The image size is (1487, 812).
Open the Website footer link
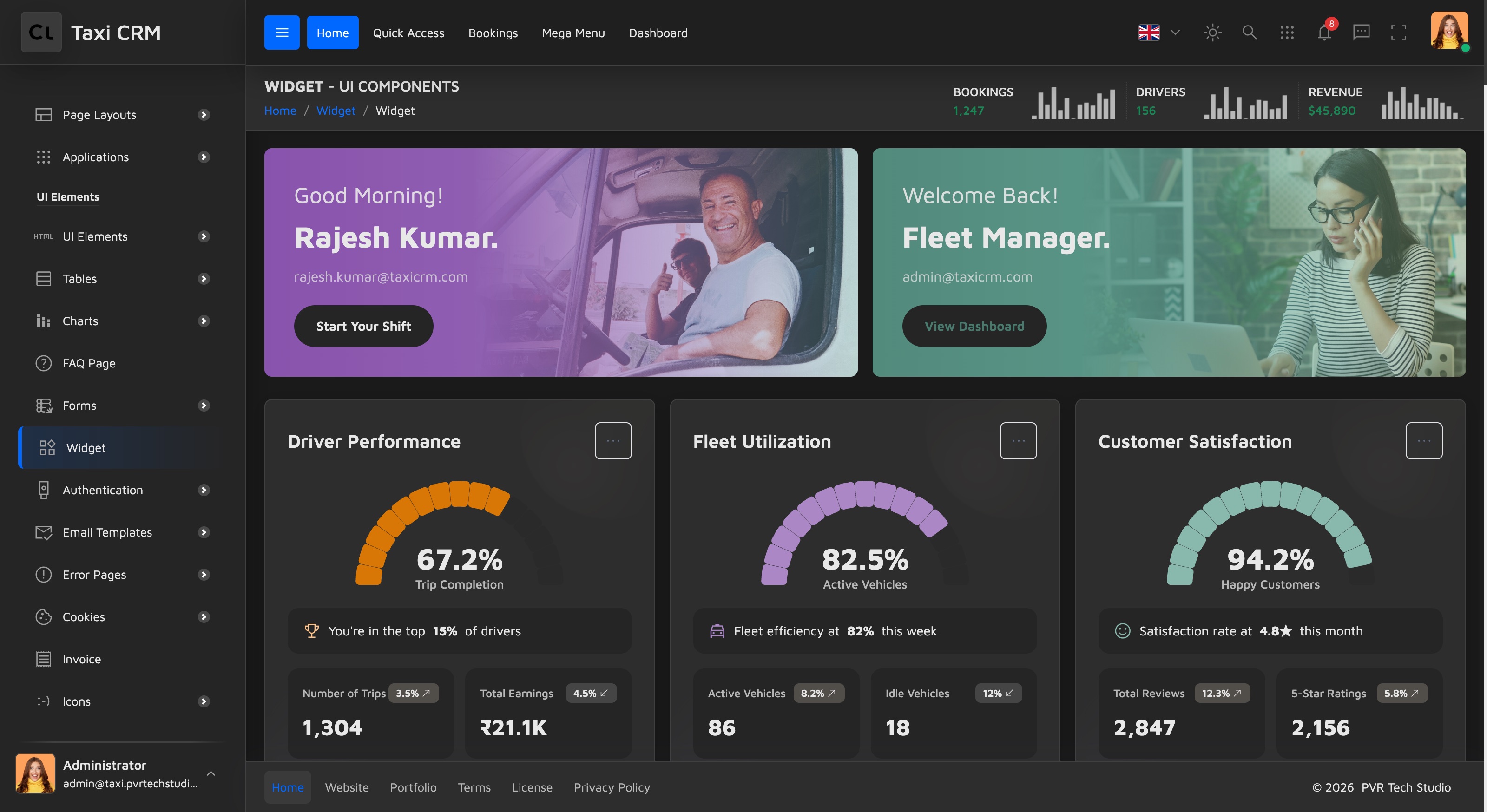coord(347,787)
